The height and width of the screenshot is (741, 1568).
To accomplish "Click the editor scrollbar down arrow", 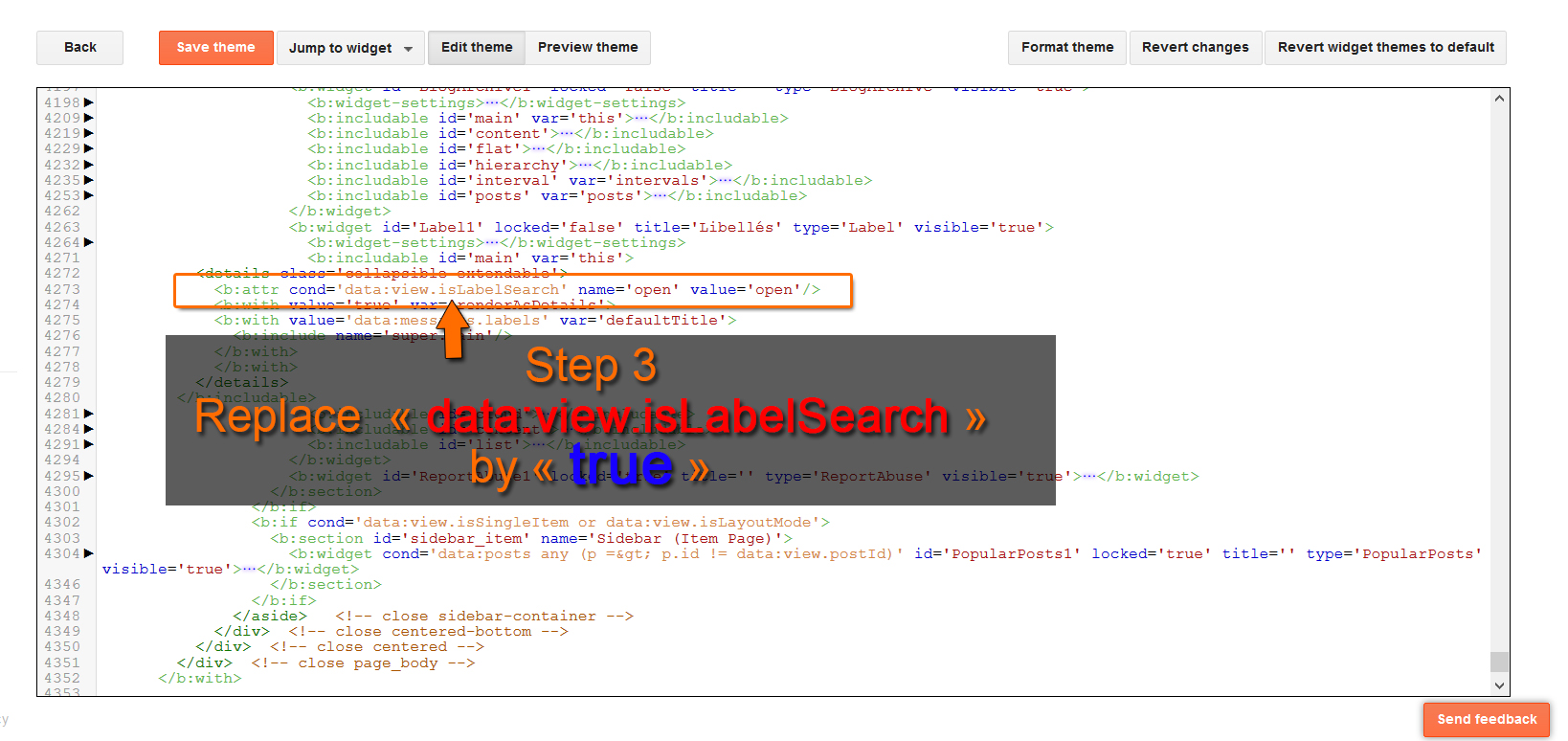I will pos(1500,685).
